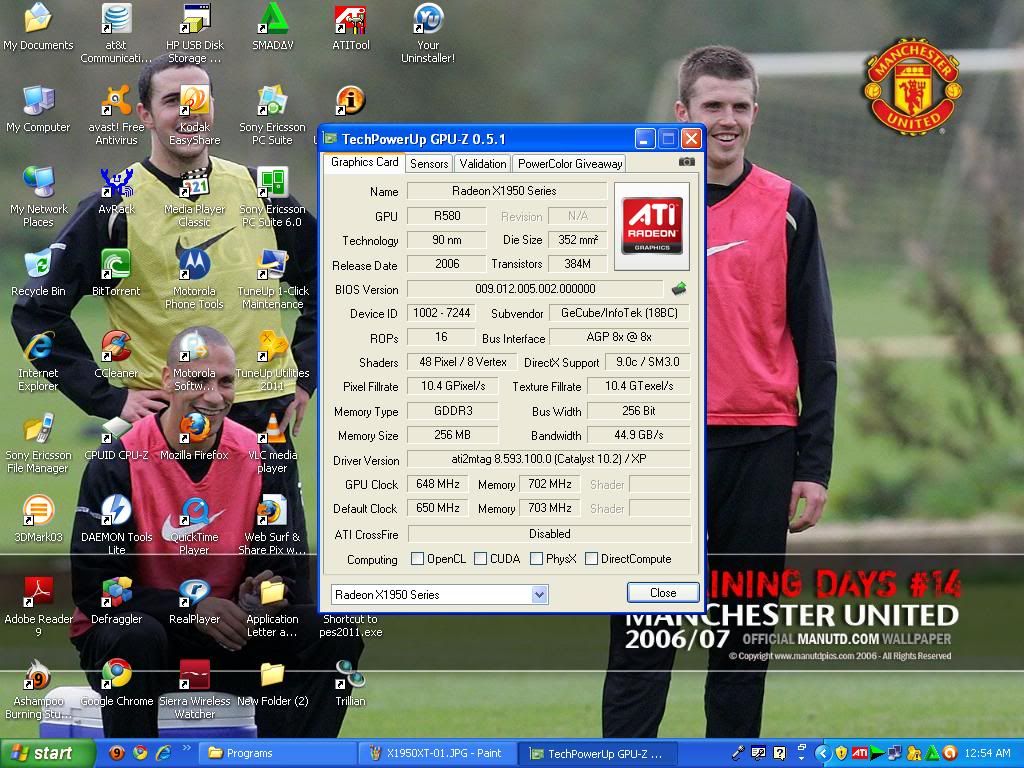
Task: Launch Trillian desktop shortcut
Action: tap(351, 683)
